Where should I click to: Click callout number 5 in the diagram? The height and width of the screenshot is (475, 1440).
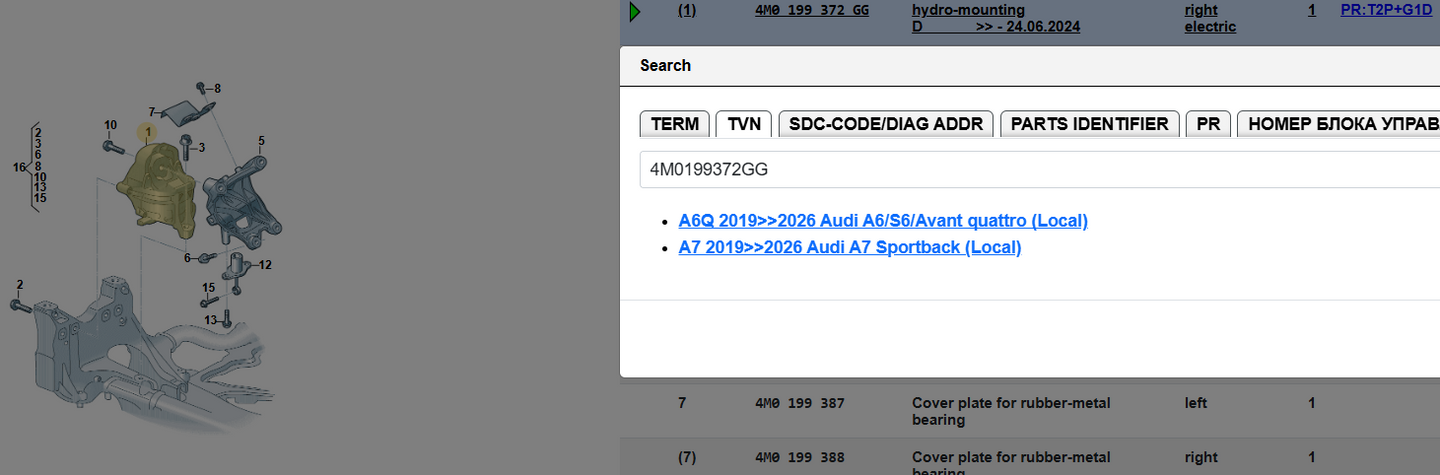(262, 141)
